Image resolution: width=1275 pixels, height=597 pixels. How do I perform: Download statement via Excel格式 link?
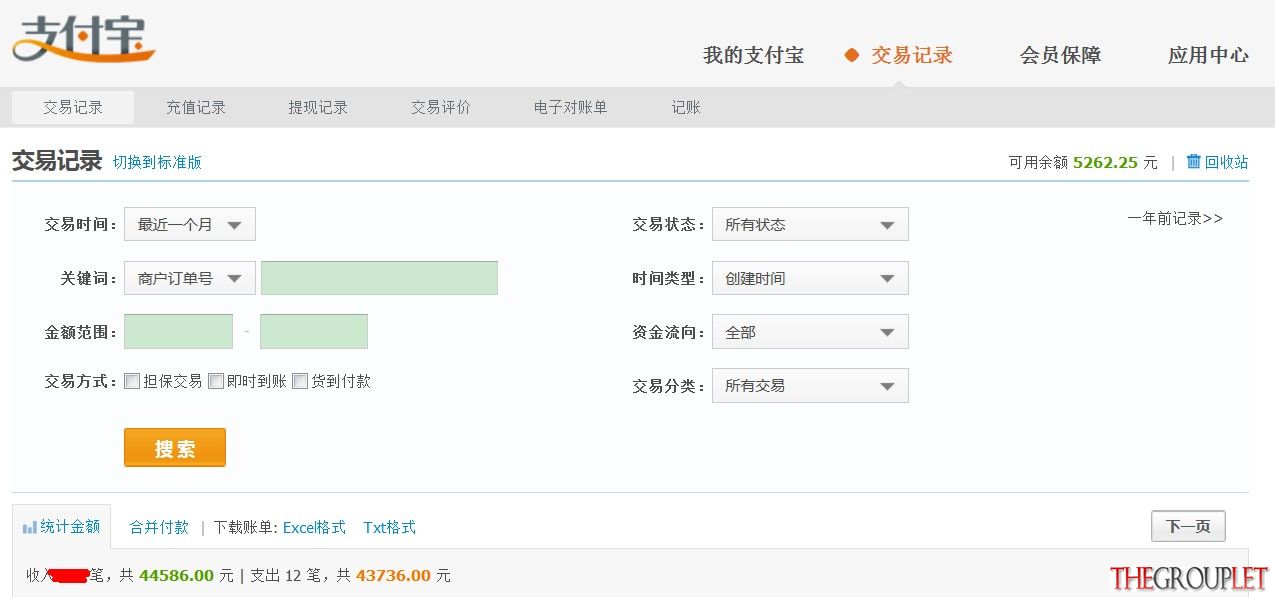coord(314,527)
